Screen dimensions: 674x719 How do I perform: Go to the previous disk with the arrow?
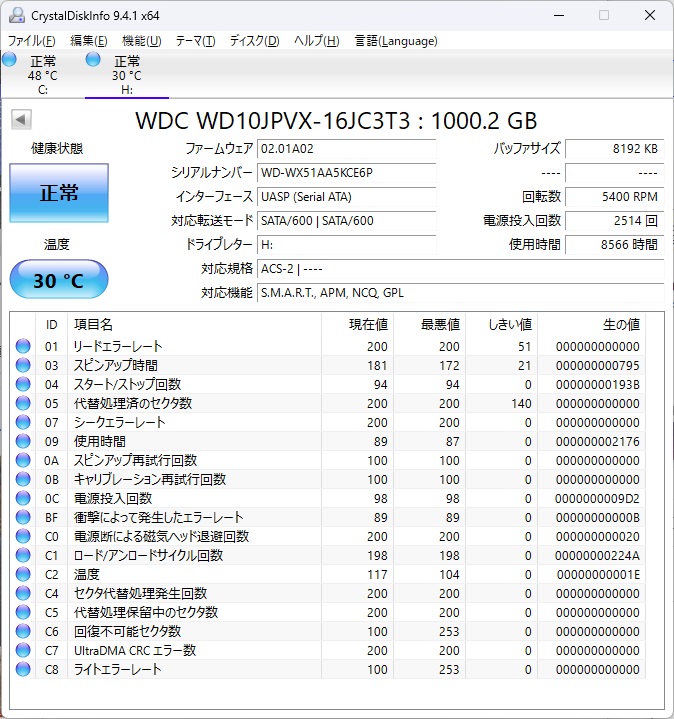pos(21,120)
